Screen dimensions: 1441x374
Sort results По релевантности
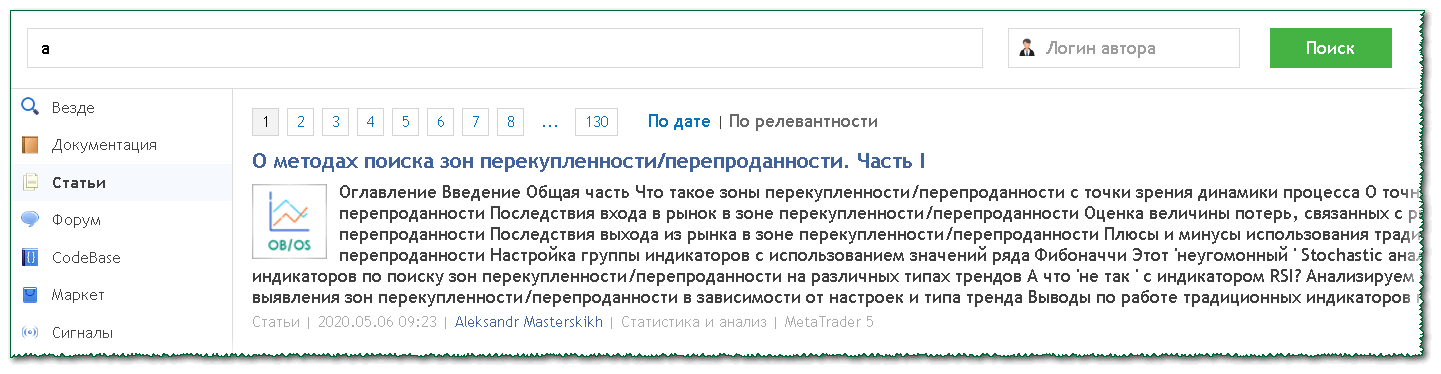point(803,122)
